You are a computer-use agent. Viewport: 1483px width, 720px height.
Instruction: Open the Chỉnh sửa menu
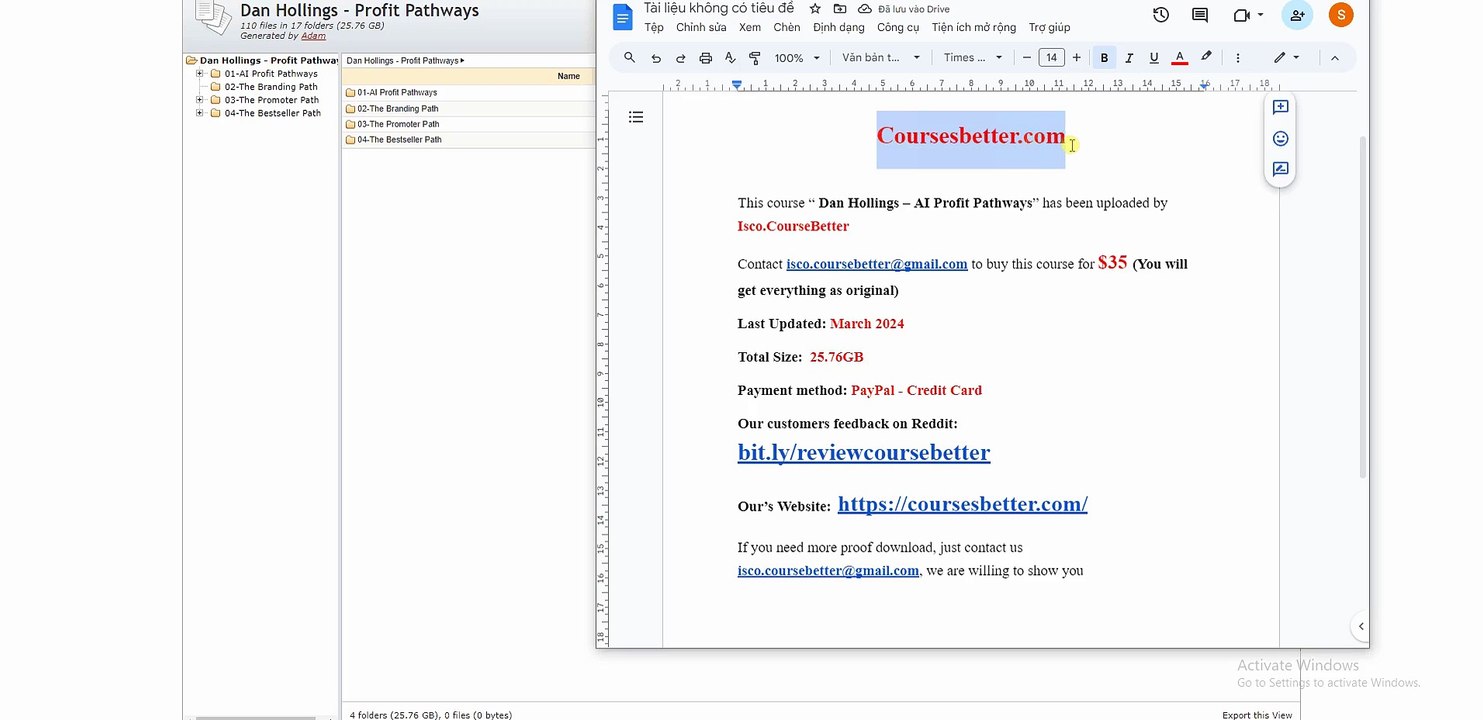(x=701, y=28)
